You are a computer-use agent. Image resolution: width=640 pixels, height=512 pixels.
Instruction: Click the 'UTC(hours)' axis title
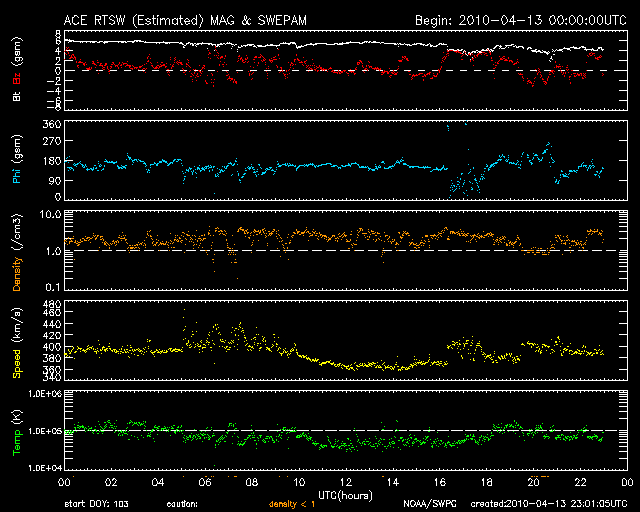346,496
